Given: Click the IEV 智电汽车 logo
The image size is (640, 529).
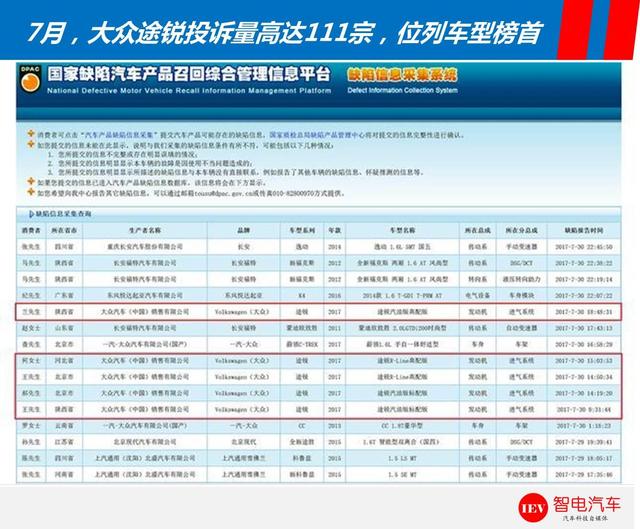Looking at the screenshot, I should point(570,508).
